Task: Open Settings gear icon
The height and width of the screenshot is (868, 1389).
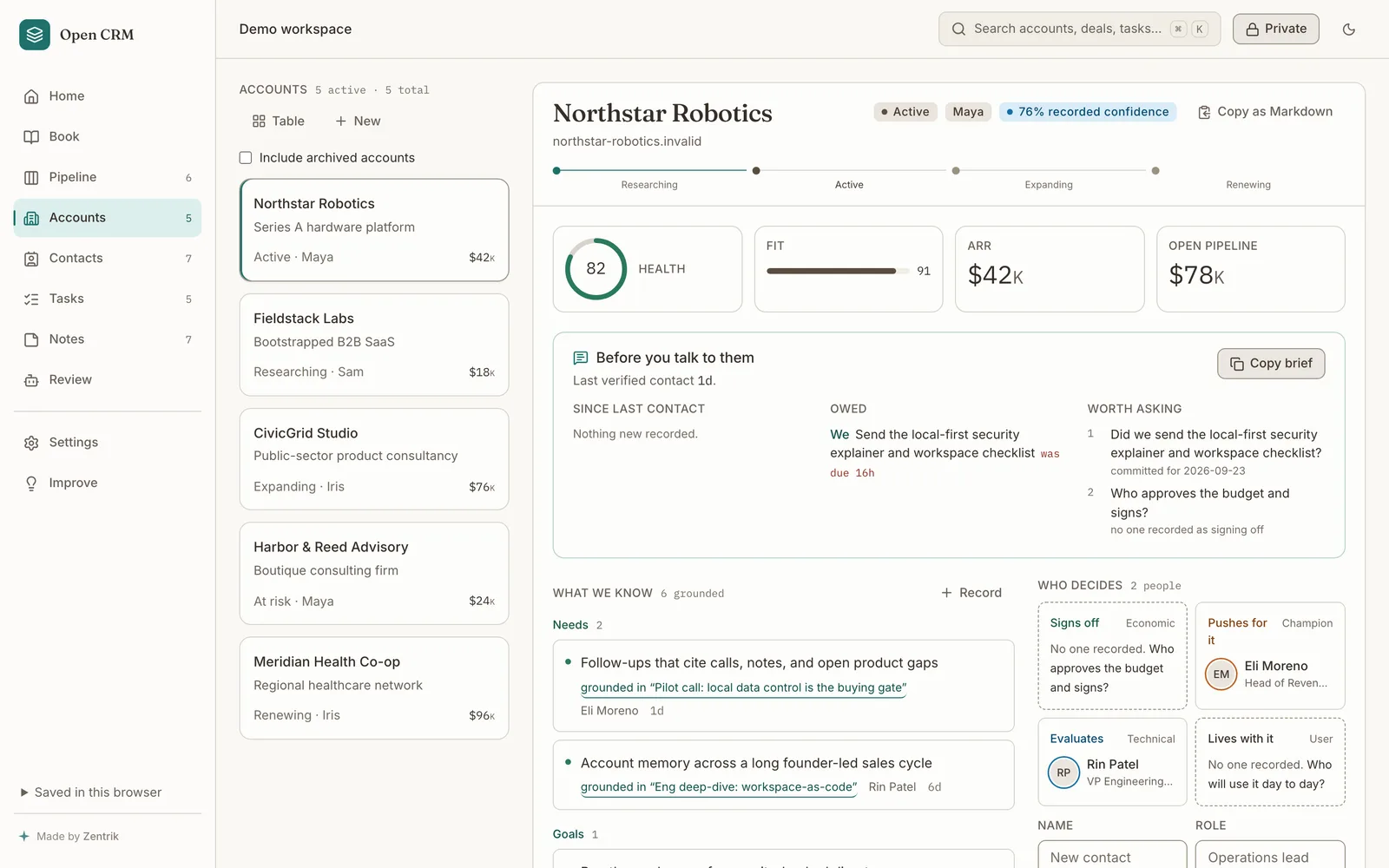Action: tap(31, 443)
